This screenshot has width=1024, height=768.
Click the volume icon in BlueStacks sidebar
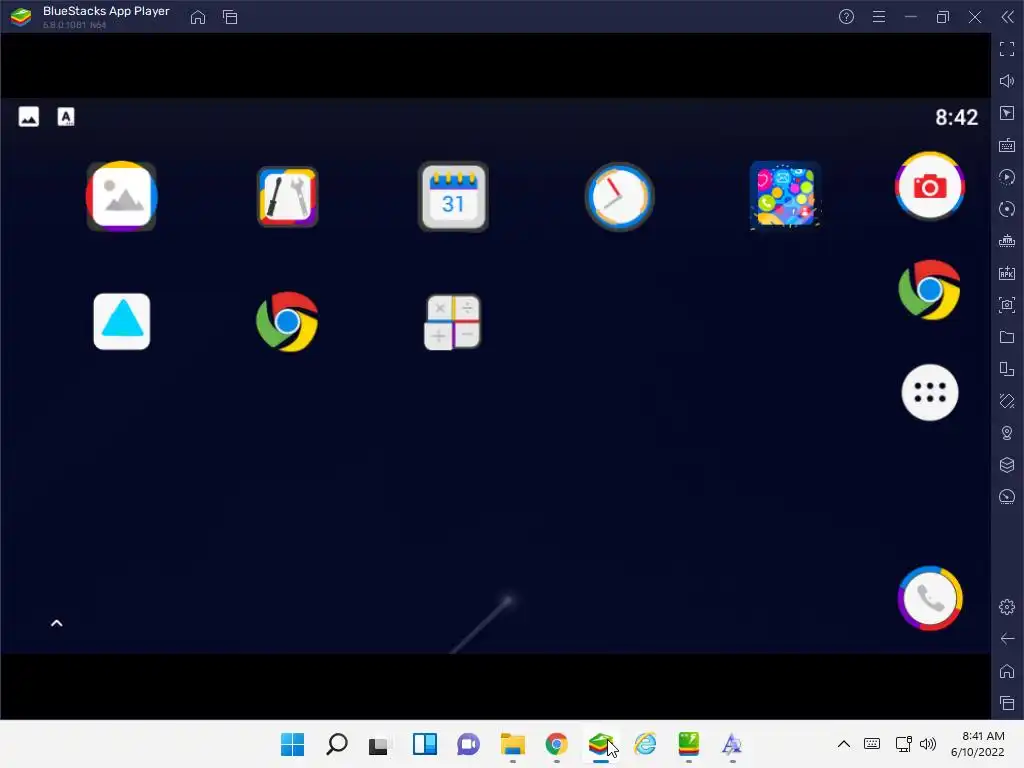(1007, 81)
